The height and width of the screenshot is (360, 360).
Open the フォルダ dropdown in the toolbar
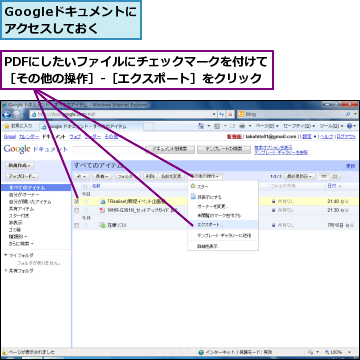127,176
